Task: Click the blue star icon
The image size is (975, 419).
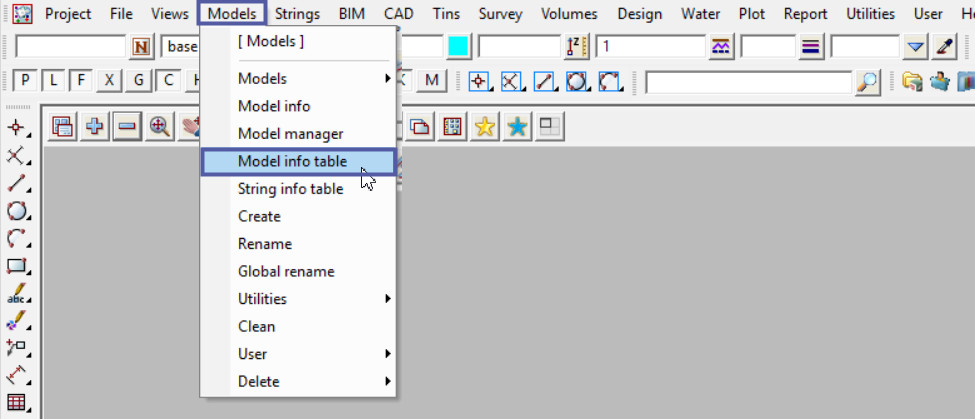Action: pyautogui.click(x=517, y=127)
